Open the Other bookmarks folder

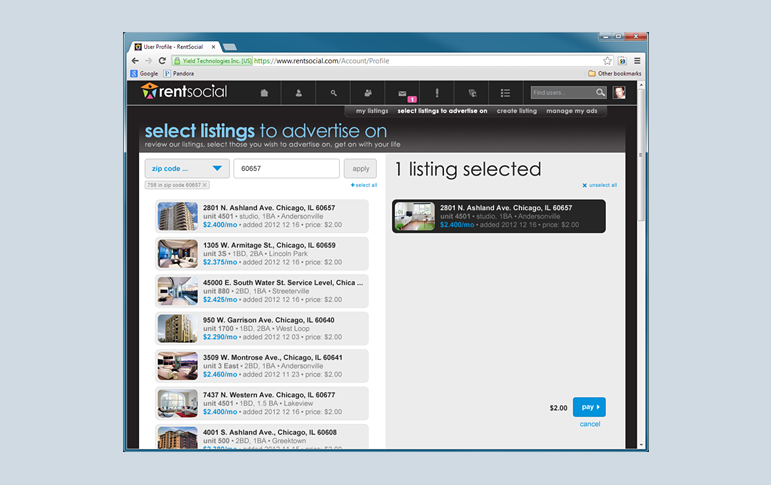[613, 73]
